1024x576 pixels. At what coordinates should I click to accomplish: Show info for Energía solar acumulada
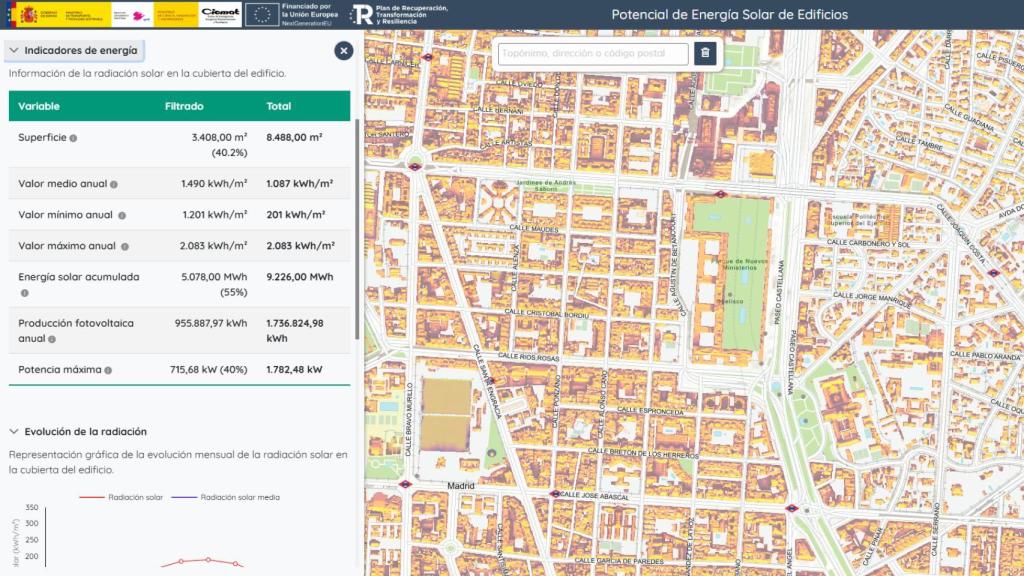point(24,293)
